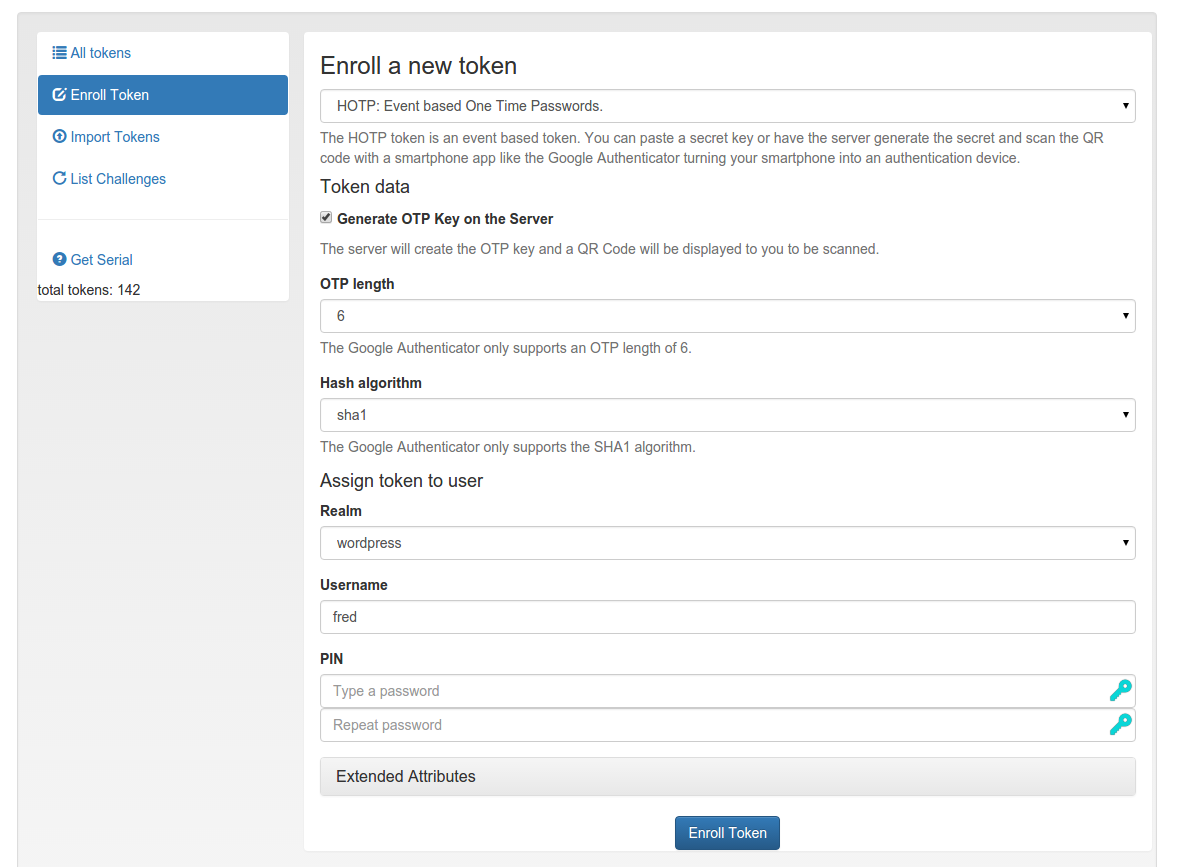This screenshot has height=867, width=1177.
Task: Click the Username label
Action: pyautogui.click(x=354, y=585)
